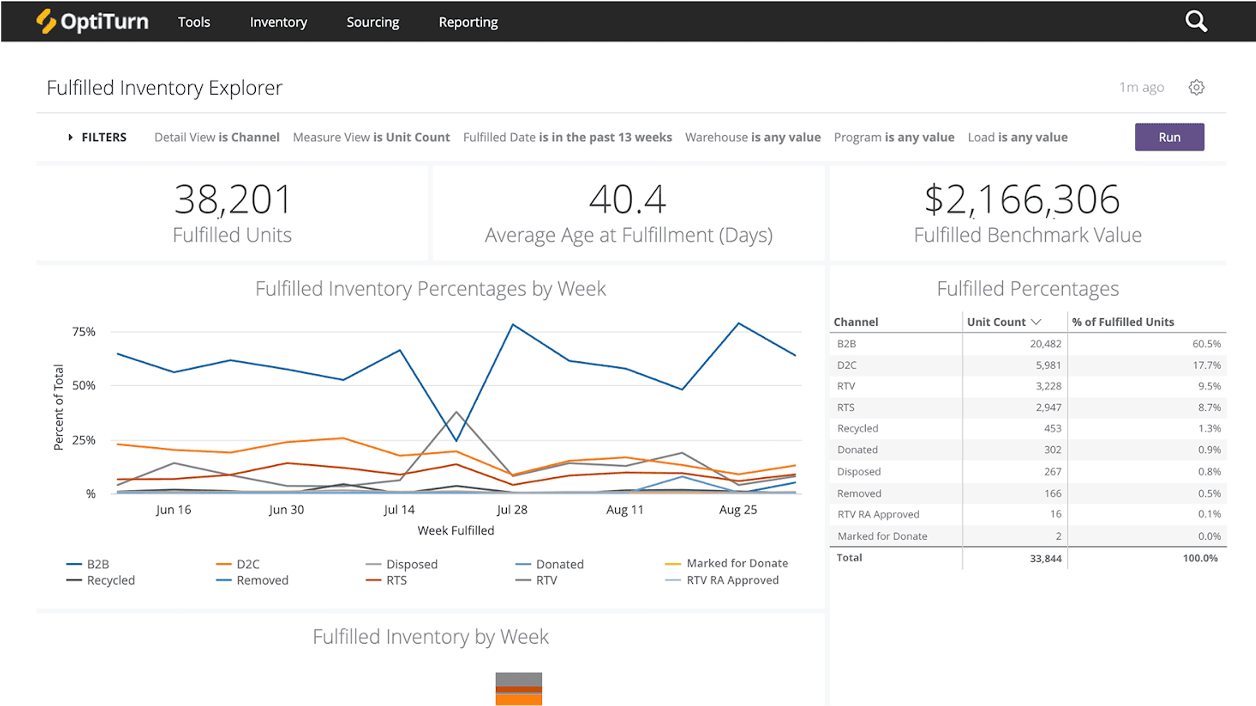
Task: Click the D2C row in the table
Action: [1028, 365]
